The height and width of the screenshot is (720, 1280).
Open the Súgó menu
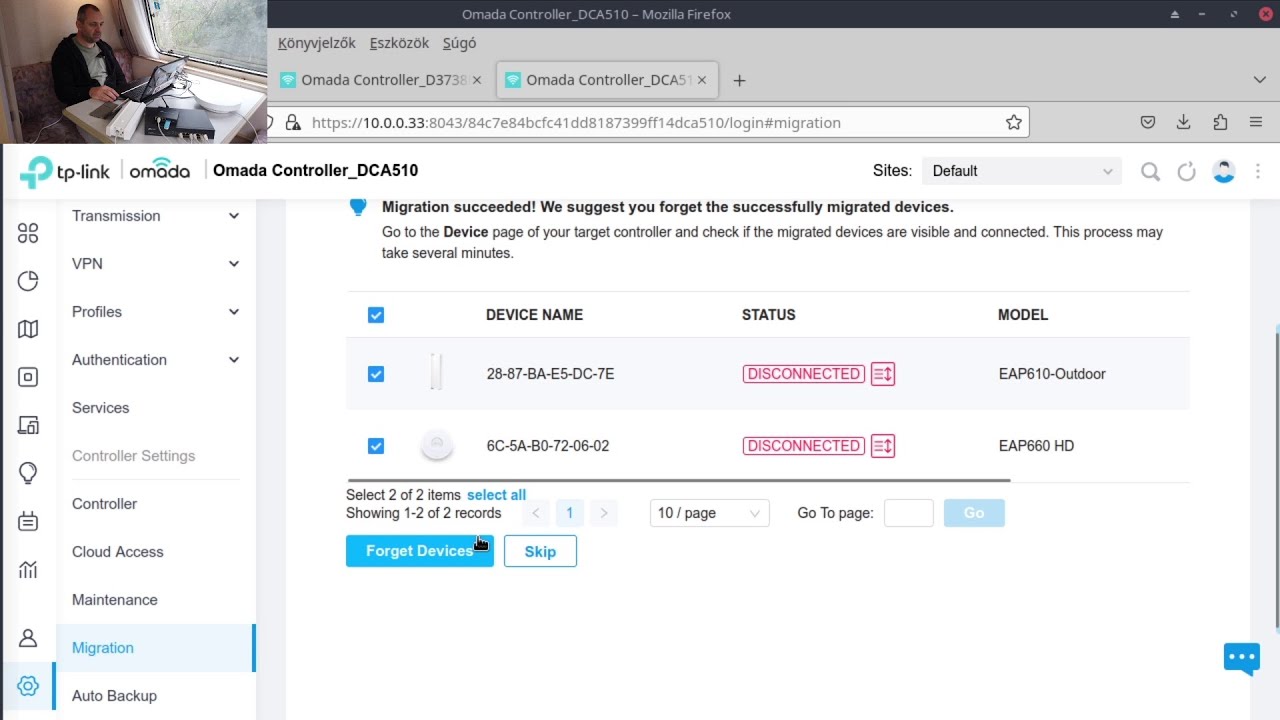(459, 43)
